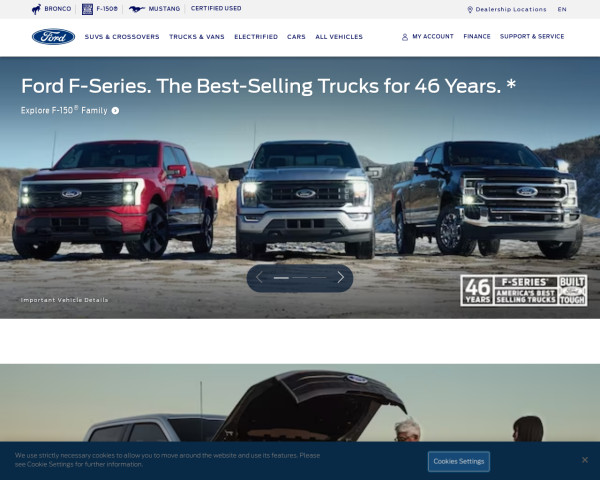This screenshot has width=600, height=480.
Task: Select All Vehicles in navigation
Action: point(339,37)
